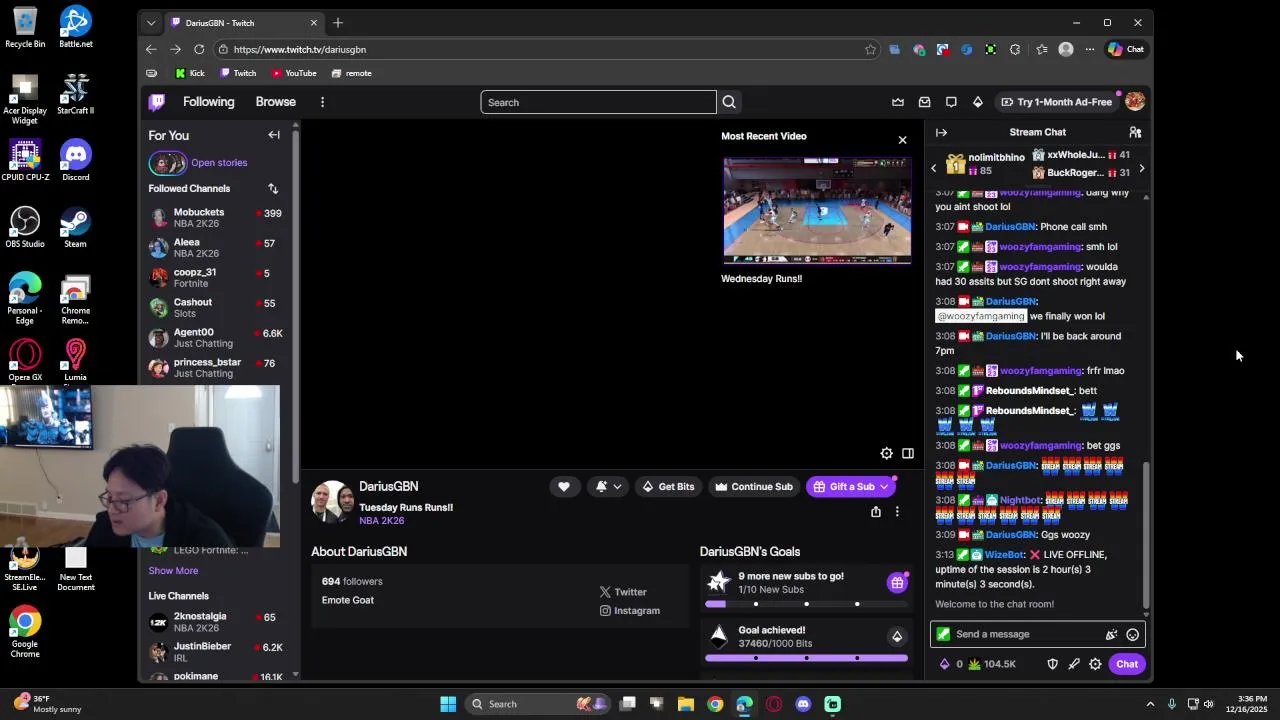Open Discord from the taskbar
Image resolution: width=1280 pixels, height=720 pixels.
pyautogui.click(x=803, y=704)
